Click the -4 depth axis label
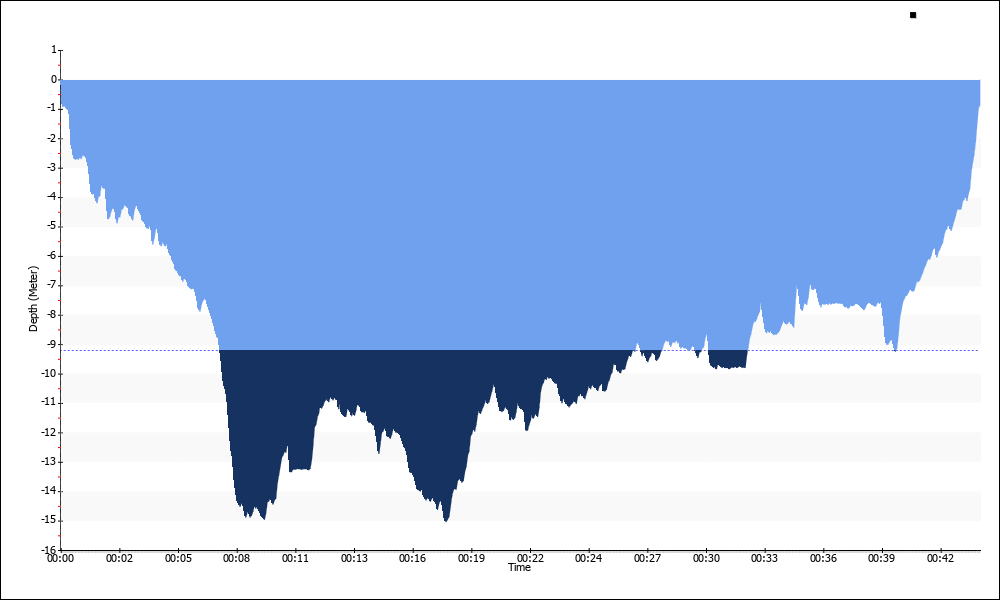 52,197
